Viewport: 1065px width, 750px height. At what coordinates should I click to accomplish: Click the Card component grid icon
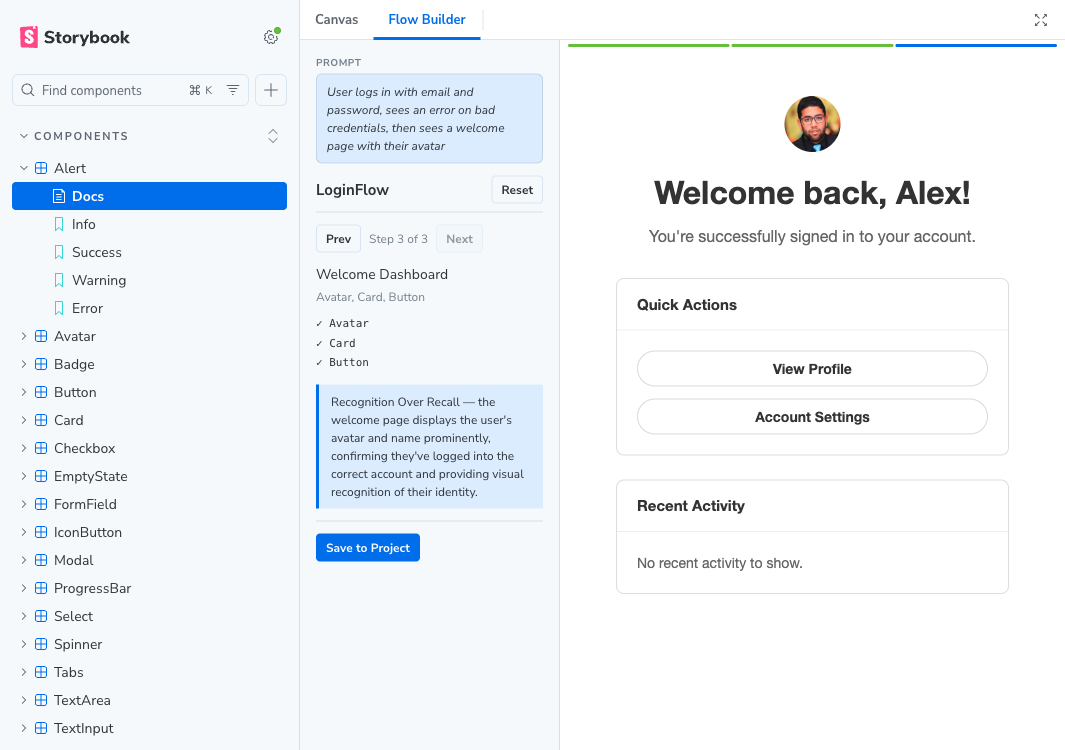[41, 420]
